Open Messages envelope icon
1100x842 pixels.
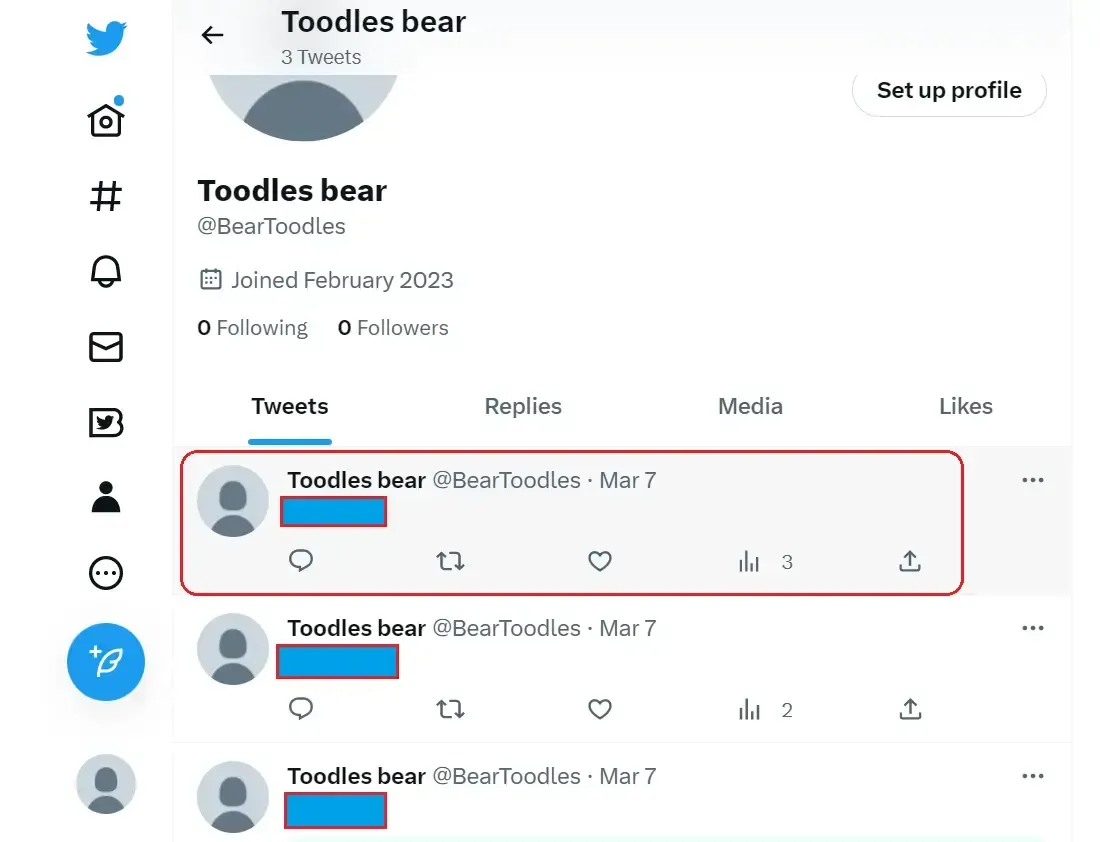(x=106, y=347)
